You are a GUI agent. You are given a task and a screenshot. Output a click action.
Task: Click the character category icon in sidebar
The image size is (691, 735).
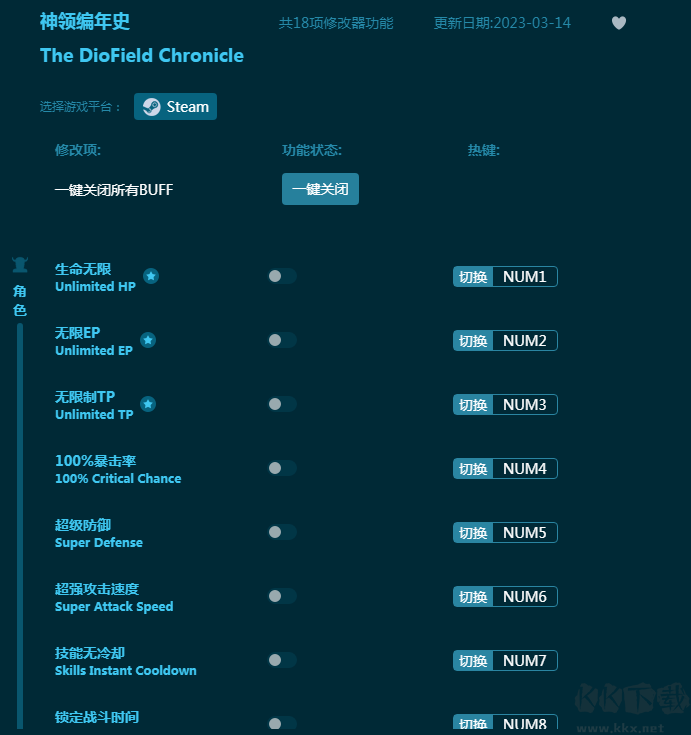pyautogui.click(x=20, y=265)
